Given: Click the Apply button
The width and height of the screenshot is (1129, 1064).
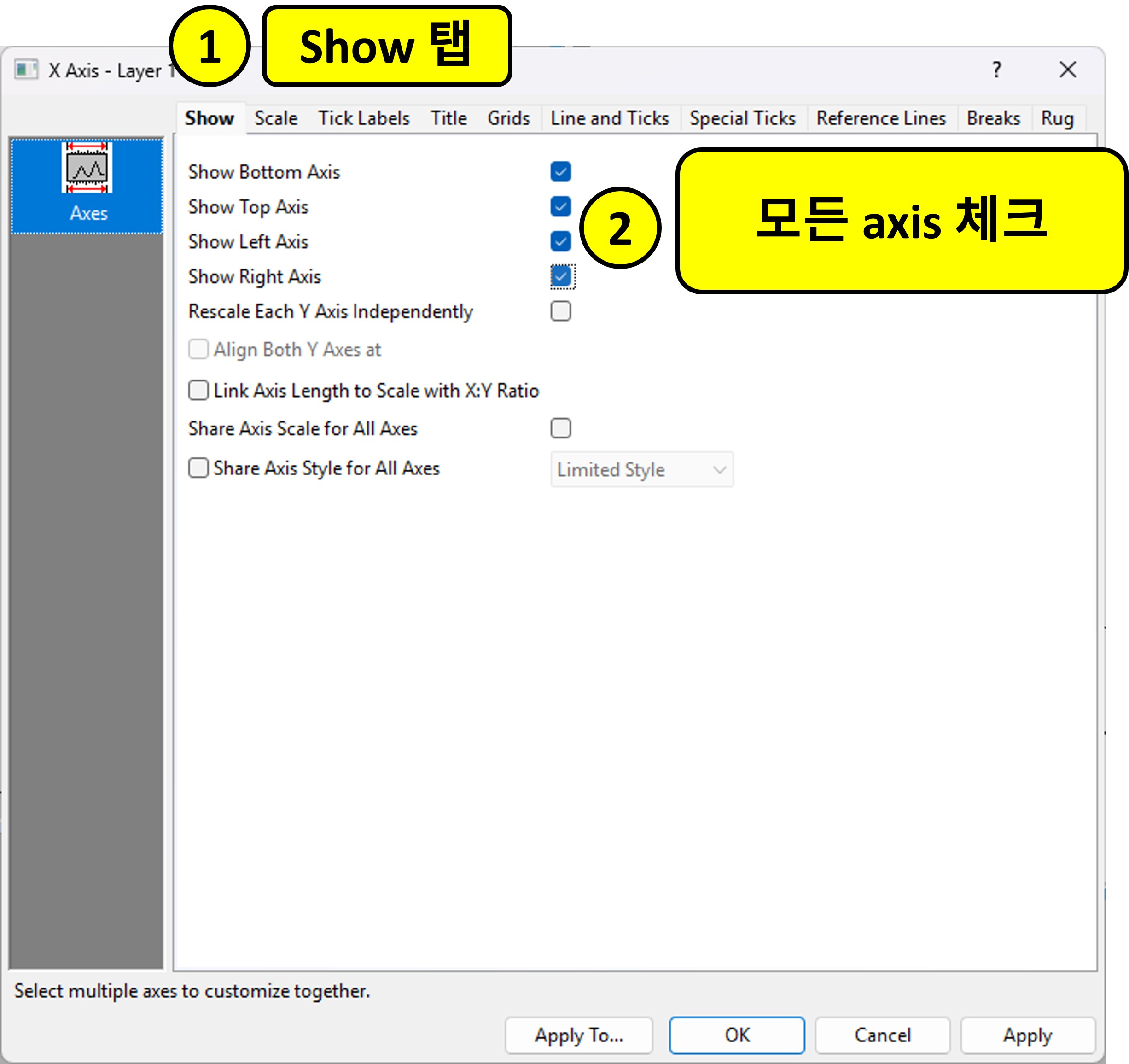Looking at the screenshot, I should (1027, 1035).
